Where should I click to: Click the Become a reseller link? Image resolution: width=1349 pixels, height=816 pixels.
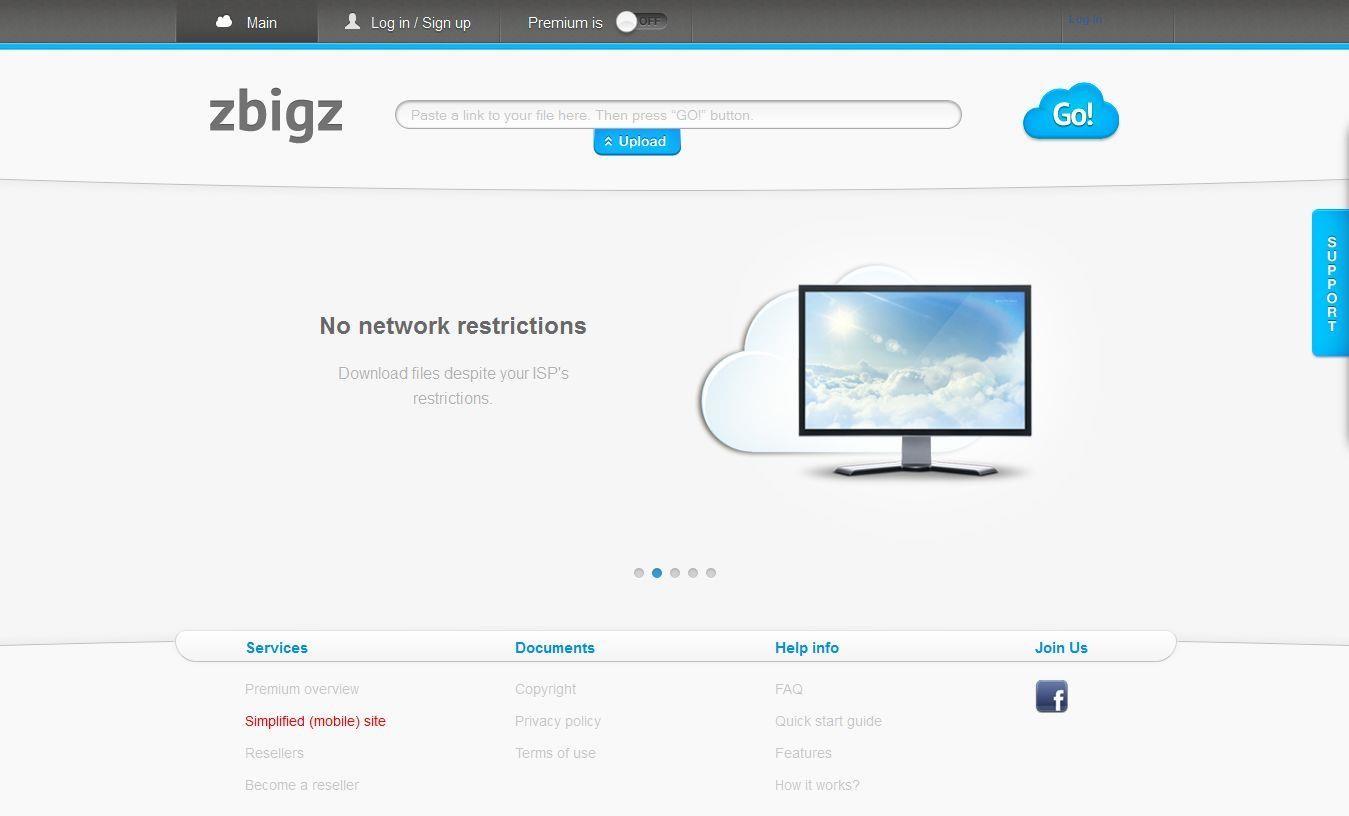click(x=302, y=785)
